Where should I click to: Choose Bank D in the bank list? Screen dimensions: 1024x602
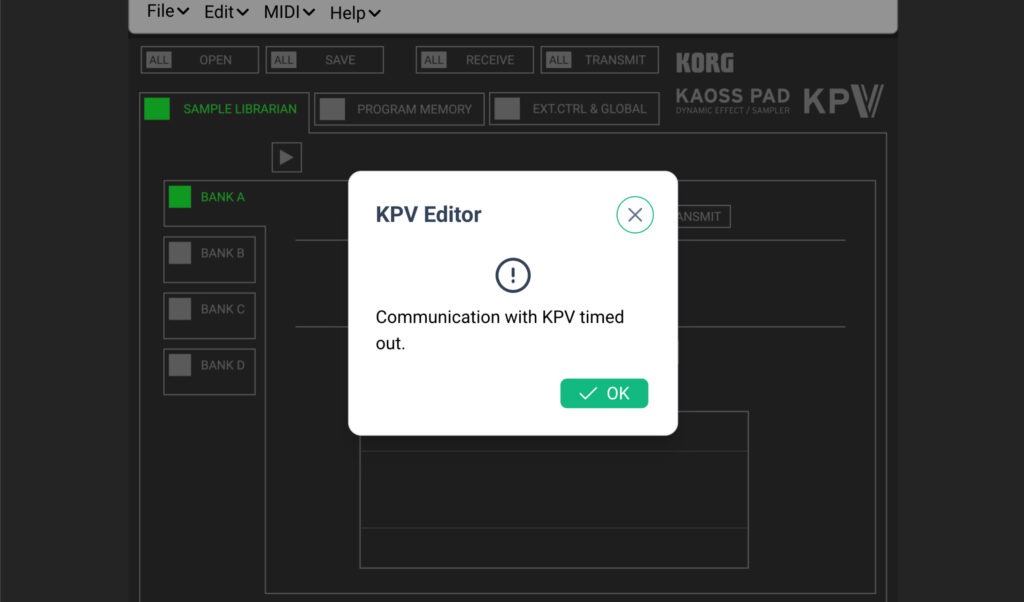209,366
